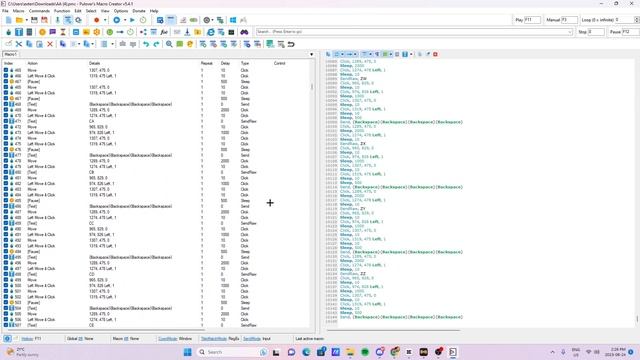The width and height of the screenshot is (640, 360).
Task: Open the Windows Start menu
Action: [x=188, y=352]
